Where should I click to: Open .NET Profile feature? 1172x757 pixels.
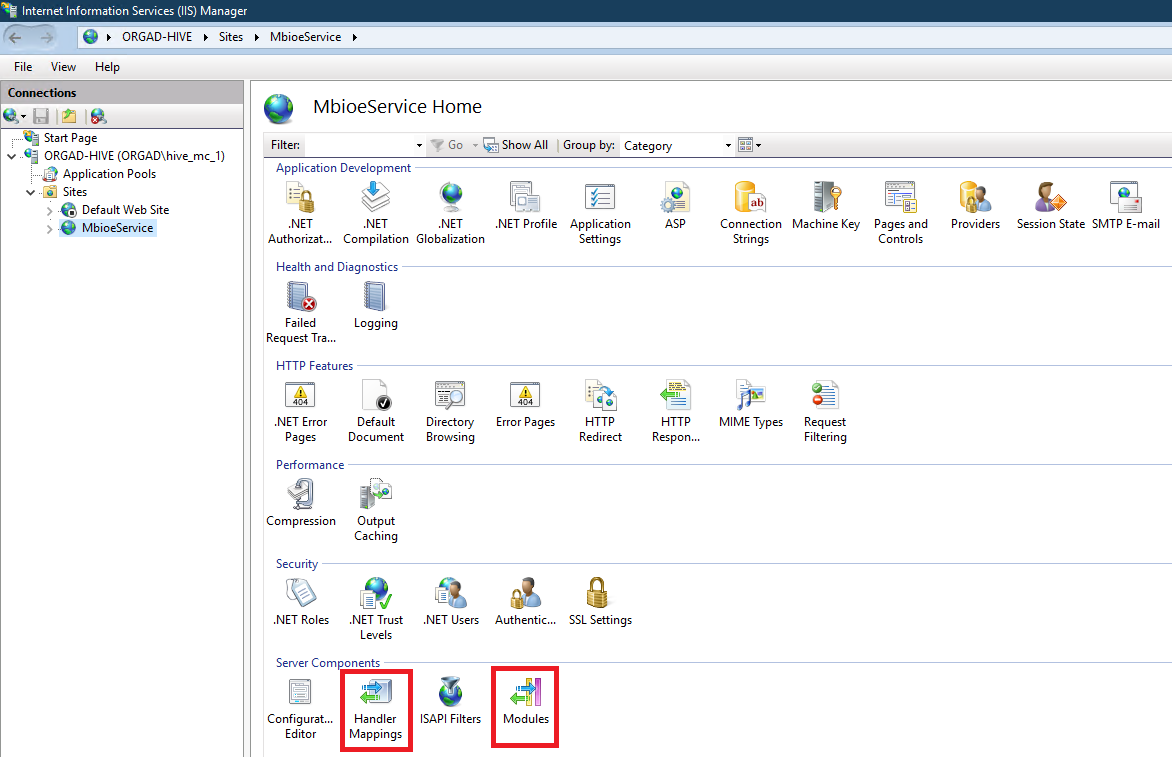(525, 206)
